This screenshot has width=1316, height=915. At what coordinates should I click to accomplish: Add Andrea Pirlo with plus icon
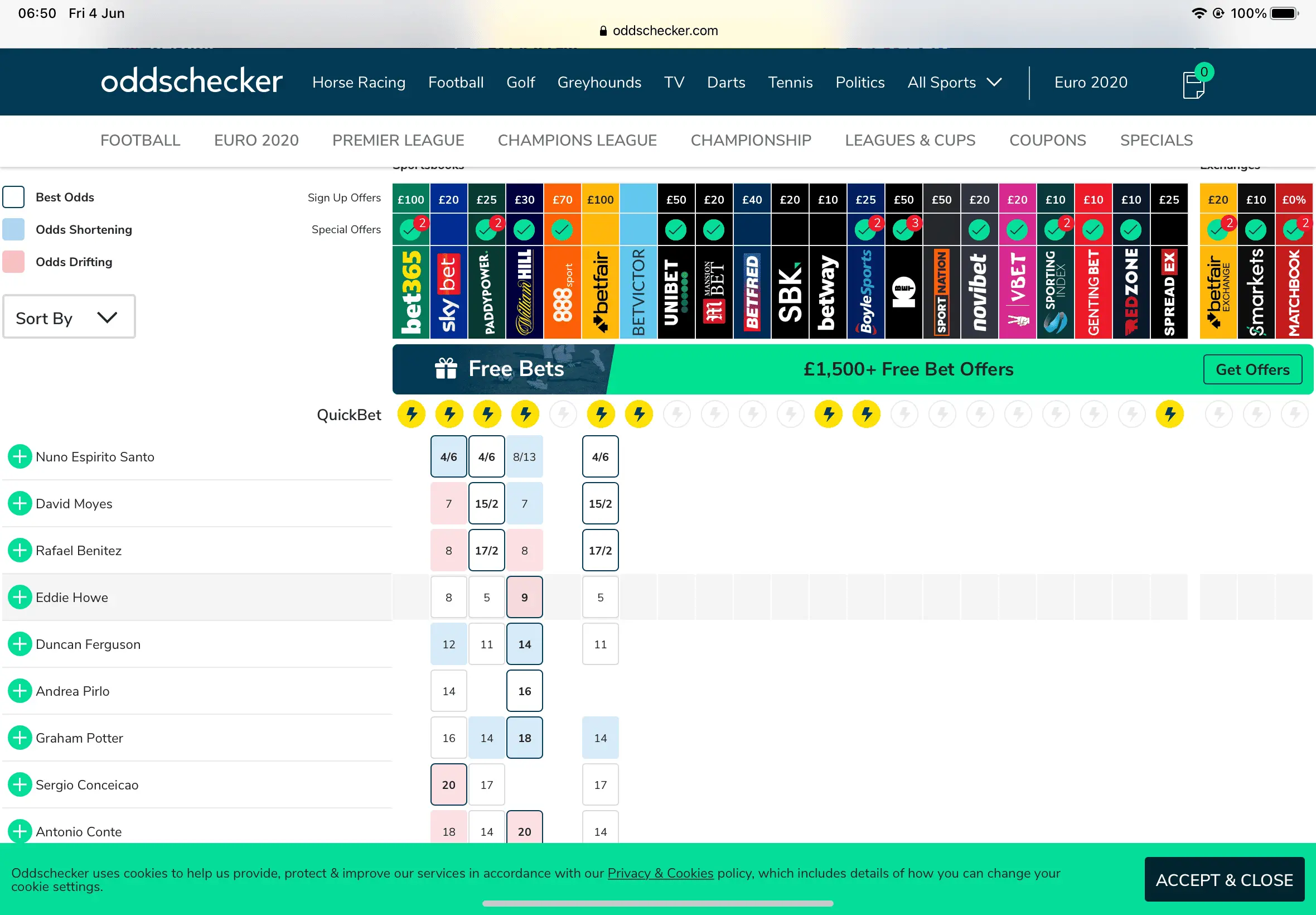(x=20, y=691)
